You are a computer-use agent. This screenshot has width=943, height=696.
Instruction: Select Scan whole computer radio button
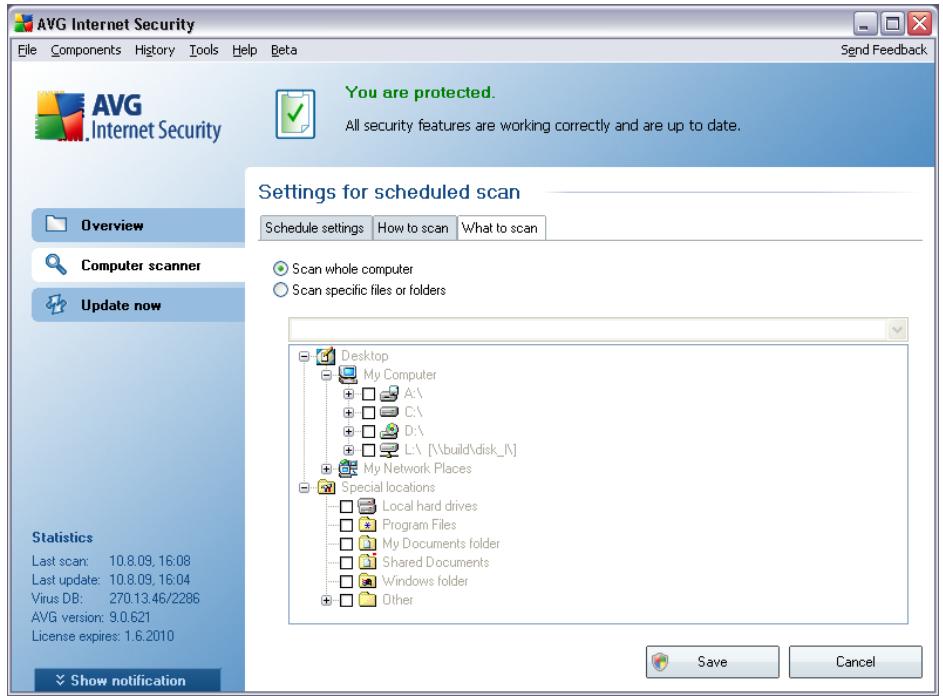tap(280, 269)
